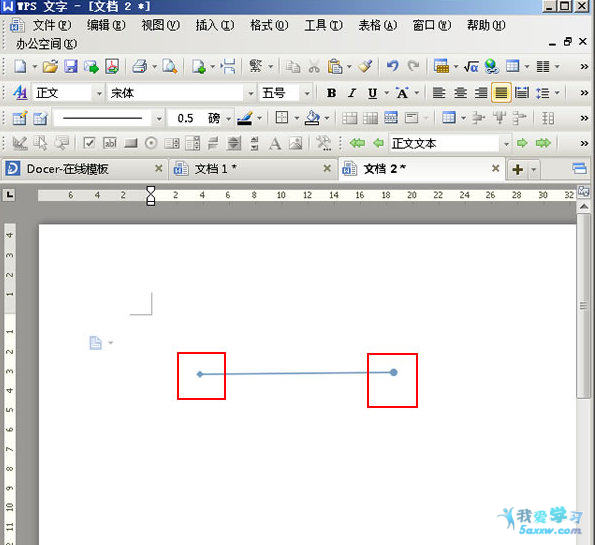This screenshot has width=595, height=545.
Task: Click the Insert Formula icon
Action: click(471, 67)
